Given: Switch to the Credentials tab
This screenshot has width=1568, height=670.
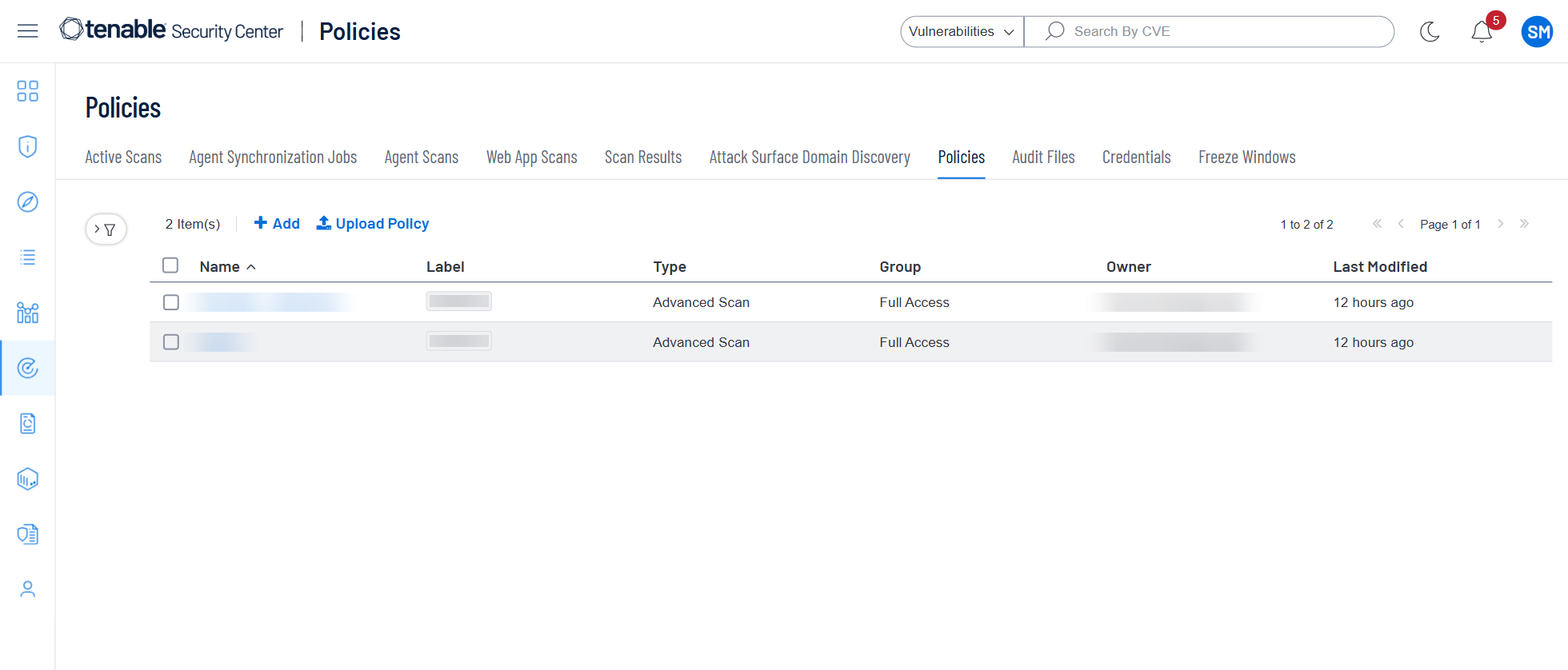Looking at the screenshot, I should (1137, 158).
